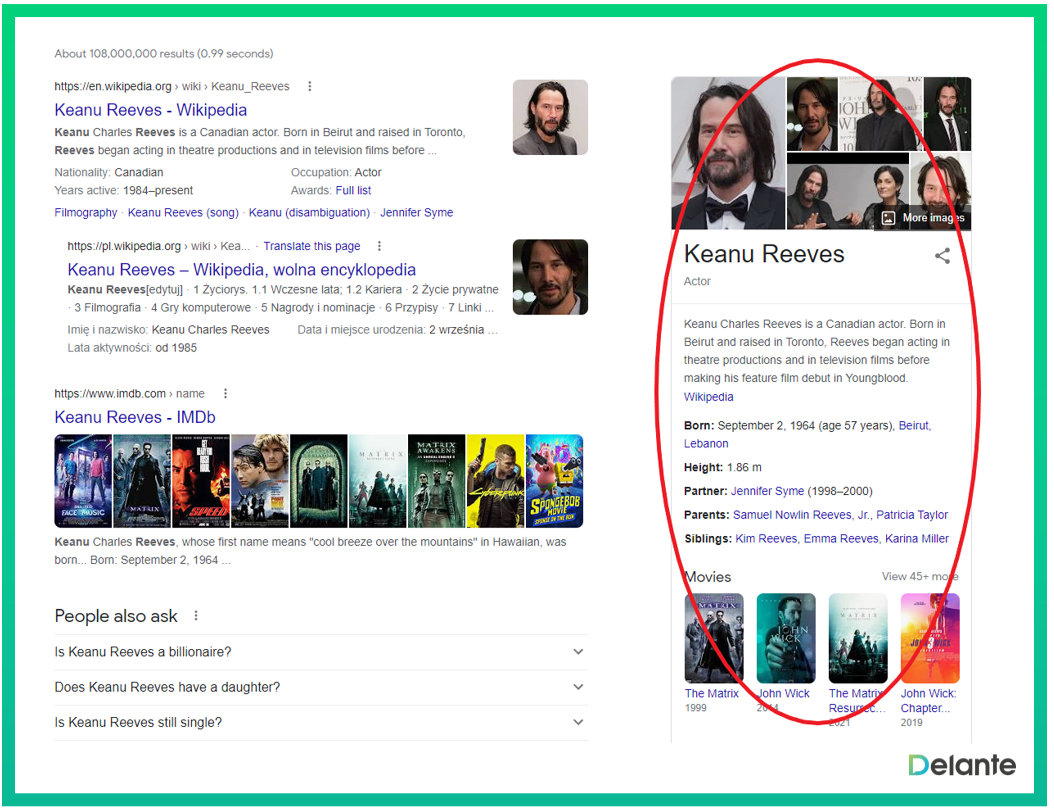Click the More images icon in the knowledge panel
1054x811 pixels.
[888, 218]
